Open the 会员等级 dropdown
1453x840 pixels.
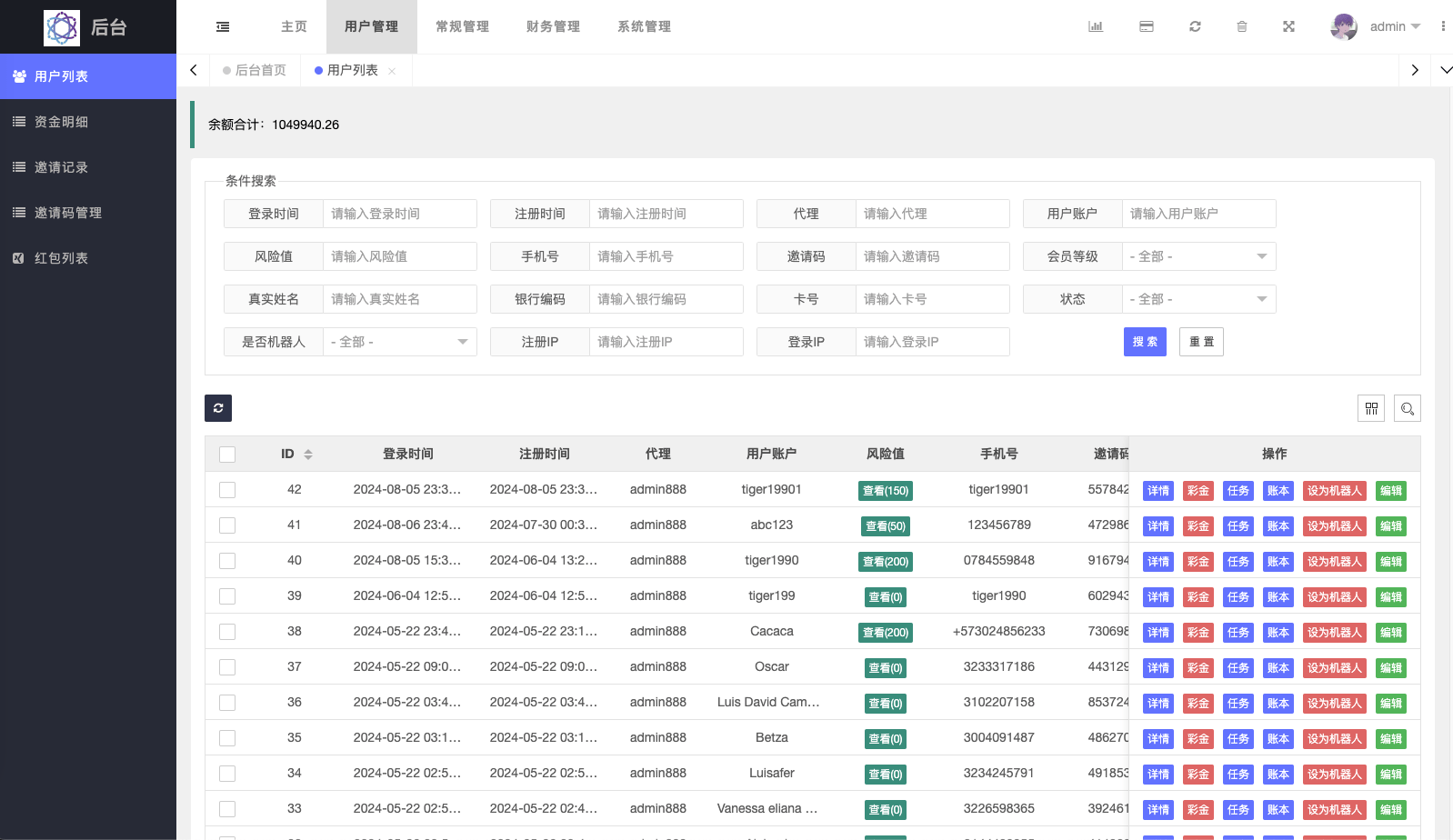click(x=1198, y=256)
